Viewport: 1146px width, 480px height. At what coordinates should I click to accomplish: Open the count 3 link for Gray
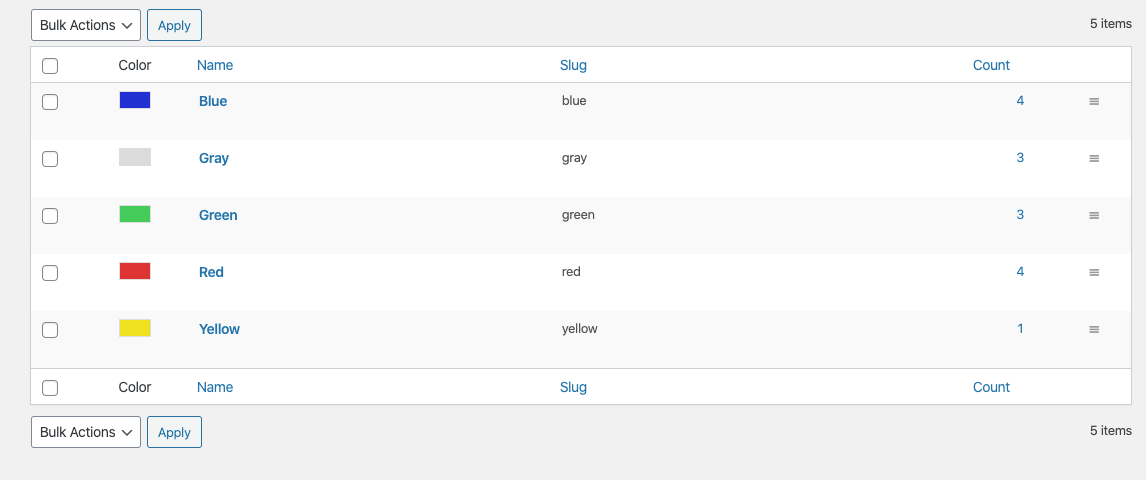tap(1020, 158)
